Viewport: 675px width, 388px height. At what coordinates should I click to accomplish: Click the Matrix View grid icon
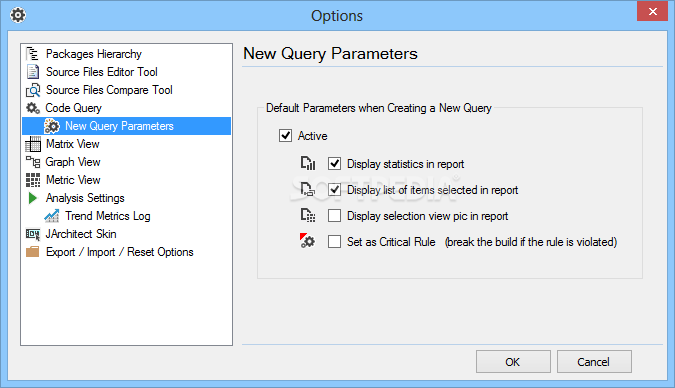coord(33,144)
